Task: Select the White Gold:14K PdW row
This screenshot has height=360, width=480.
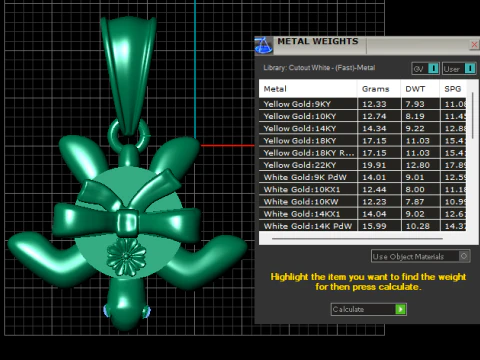Action: 362,226
